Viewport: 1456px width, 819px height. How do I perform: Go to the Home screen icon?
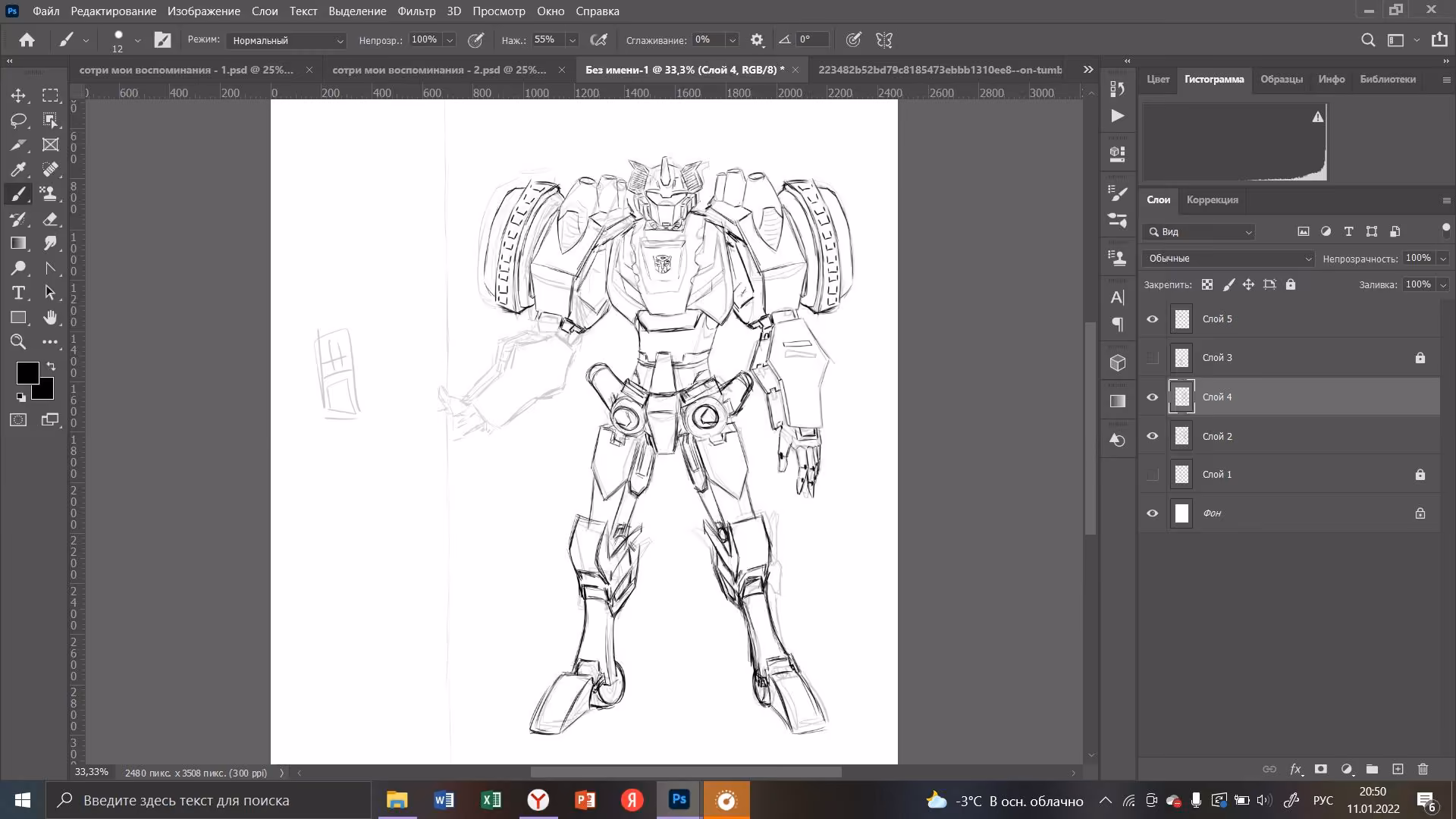point(27,40)
